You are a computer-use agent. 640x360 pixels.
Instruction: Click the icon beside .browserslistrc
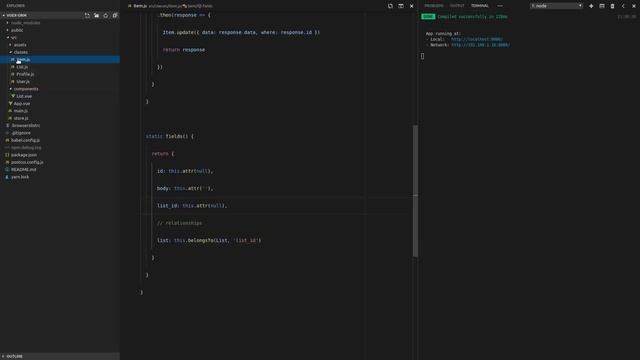(7, 125)
